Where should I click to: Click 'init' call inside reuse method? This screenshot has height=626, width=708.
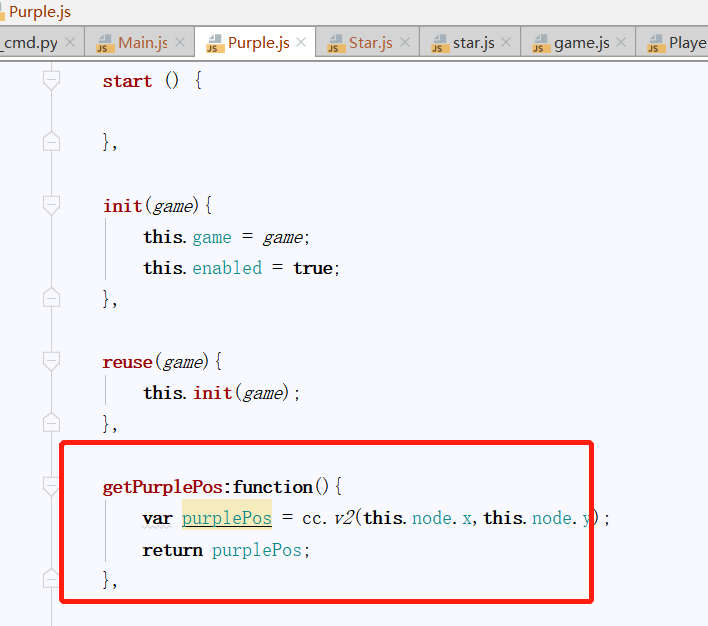(213, 393)
